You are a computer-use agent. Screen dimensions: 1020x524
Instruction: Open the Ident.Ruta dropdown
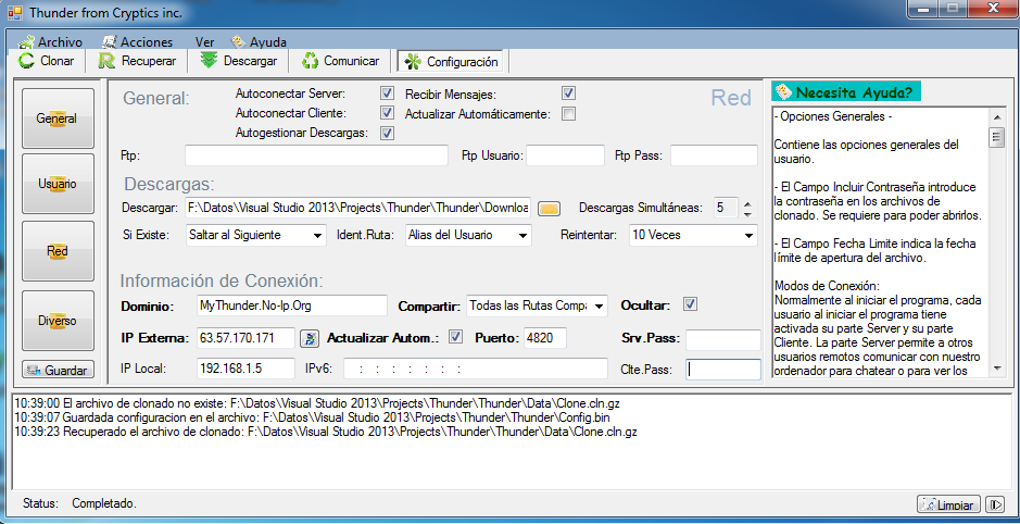point(523,235)
